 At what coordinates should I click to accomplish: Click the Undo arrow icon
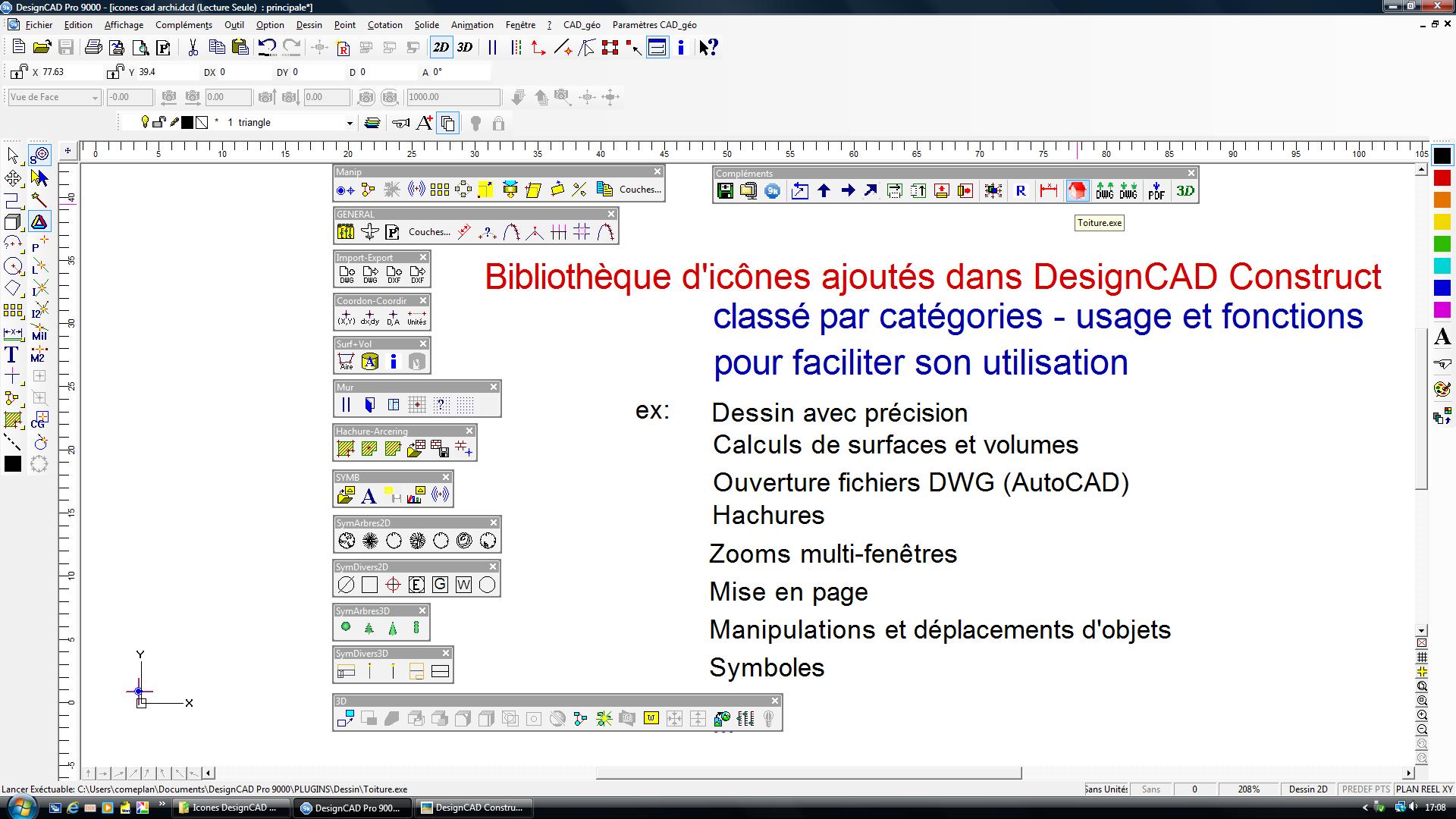(x=266, y=47)
